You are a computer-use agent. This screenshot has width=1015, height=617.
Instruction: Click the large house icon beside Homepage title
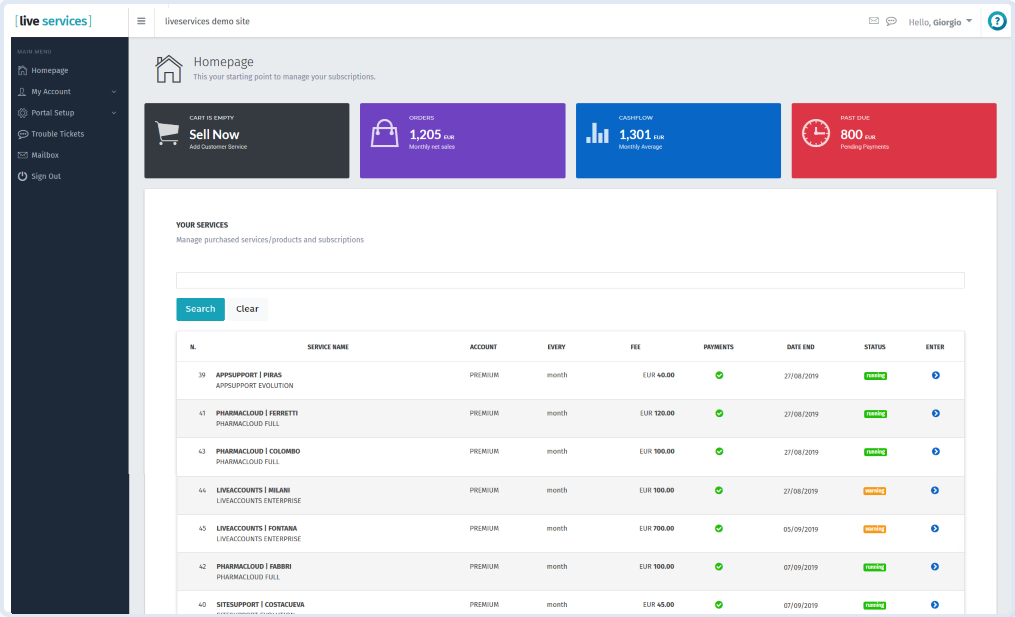click(x=169, y=69)
